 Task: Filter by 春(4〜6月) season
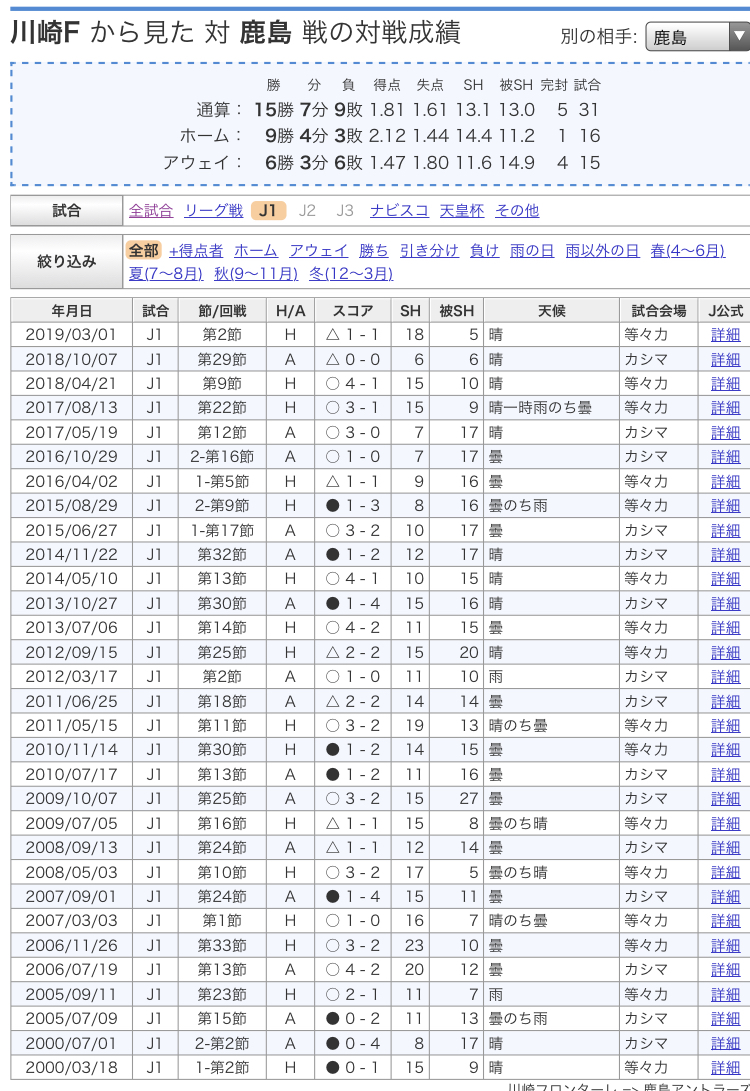point(687,250)
